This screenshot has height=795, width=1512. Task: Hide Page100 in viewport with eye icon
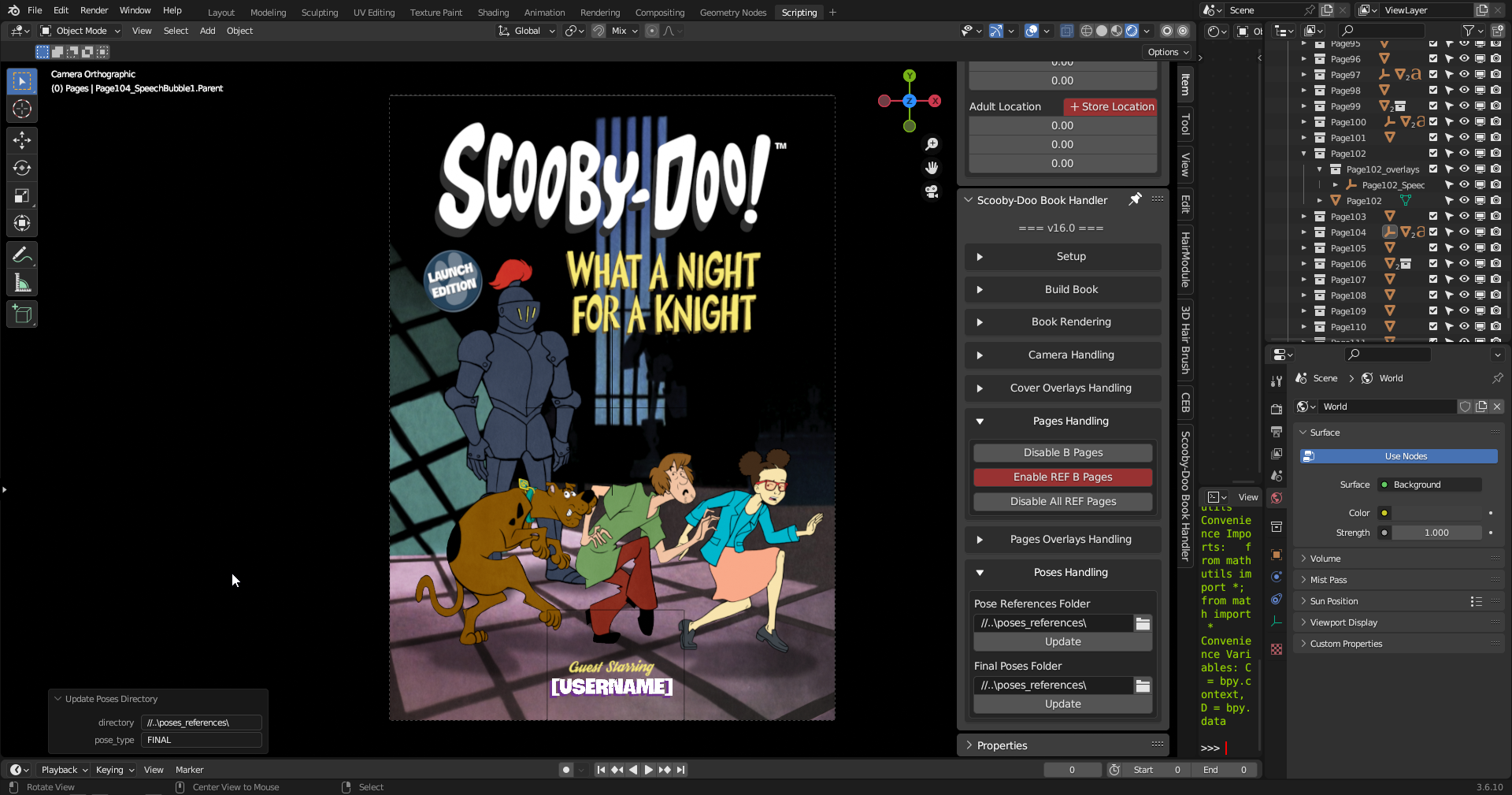click(1464, 122)
